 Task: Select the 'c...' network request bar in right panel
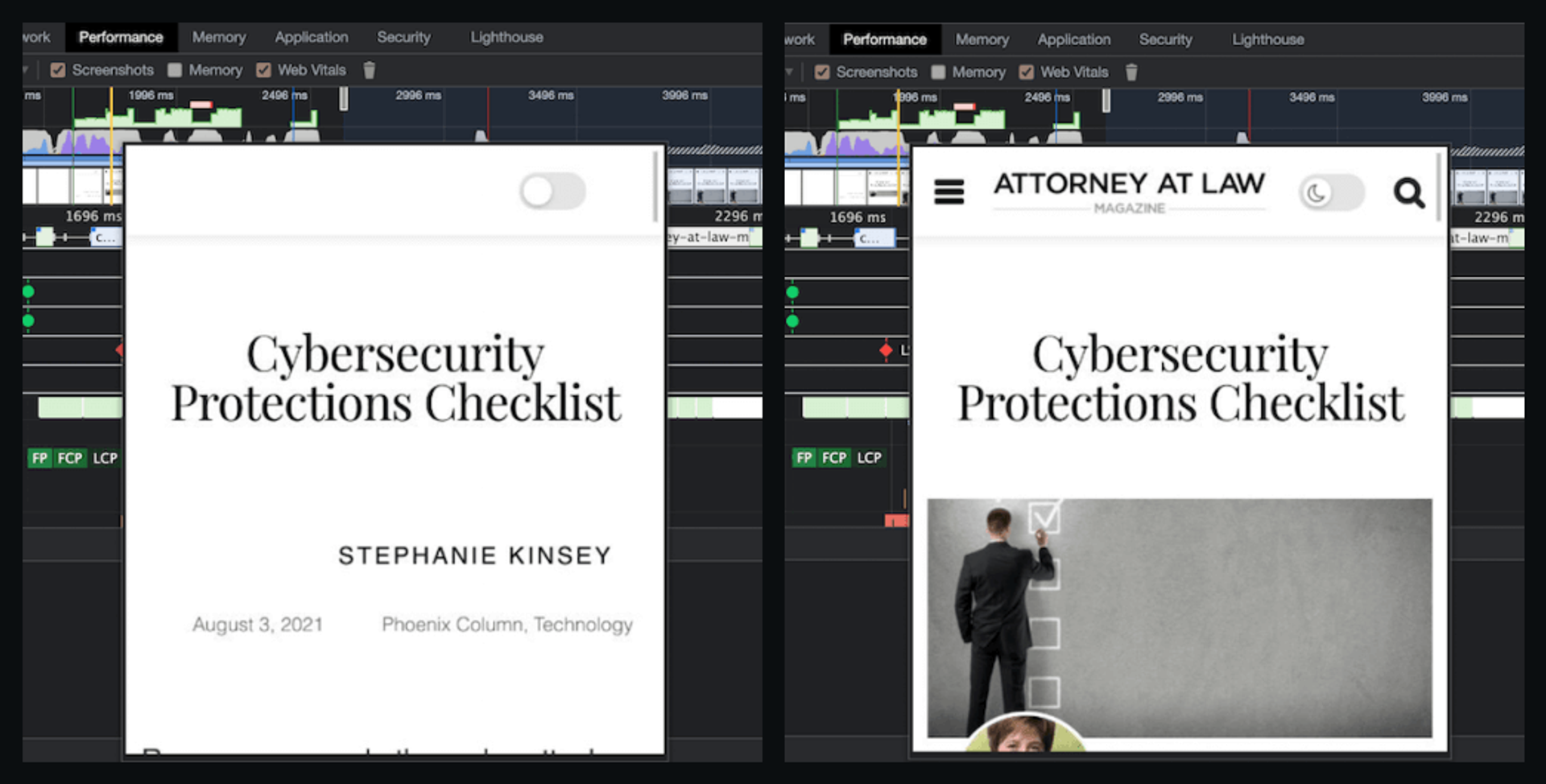click(x=874, y=238)
